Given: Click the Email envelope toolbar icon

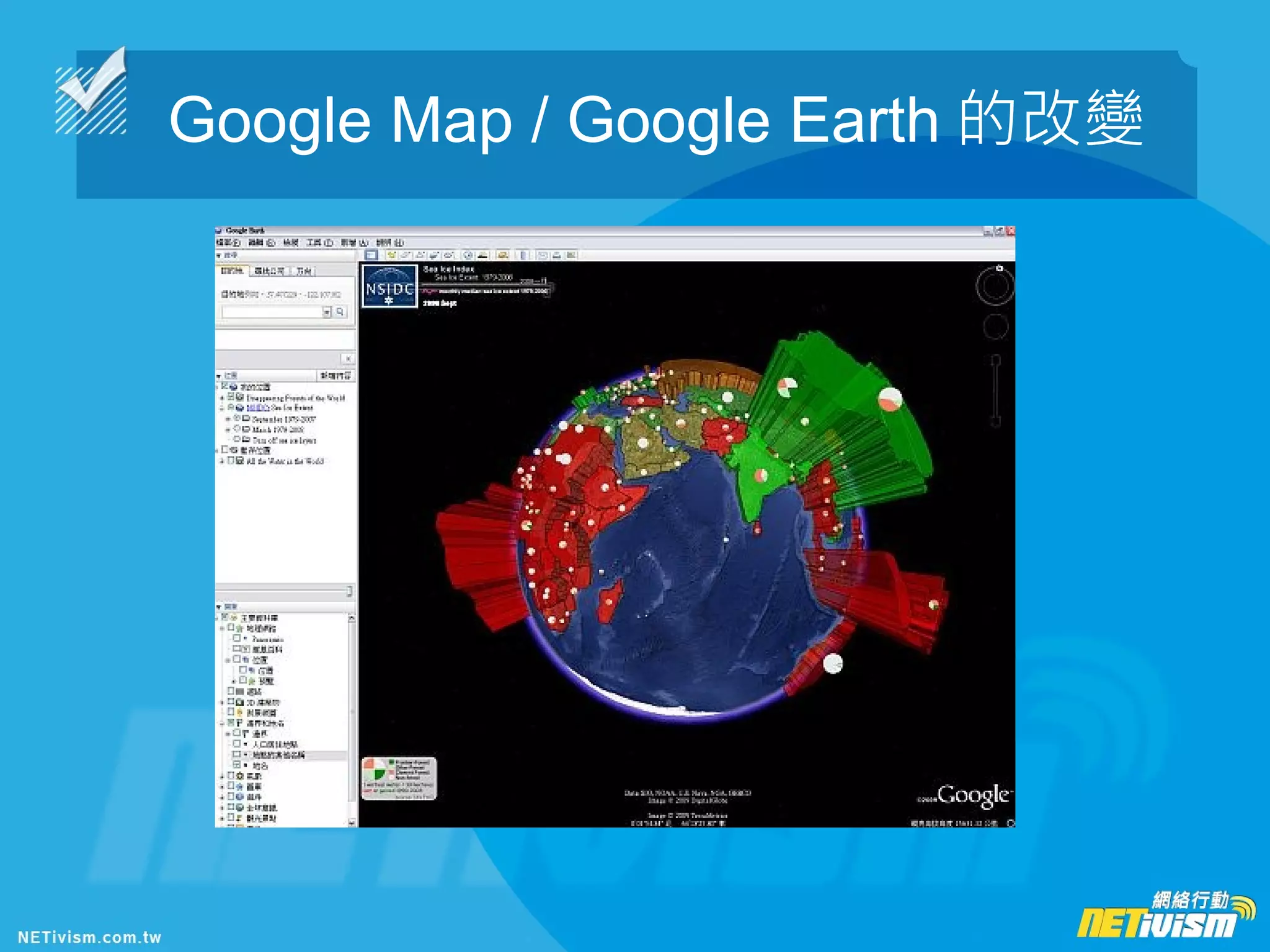Looking at the screenshot, I should [543, 255].
